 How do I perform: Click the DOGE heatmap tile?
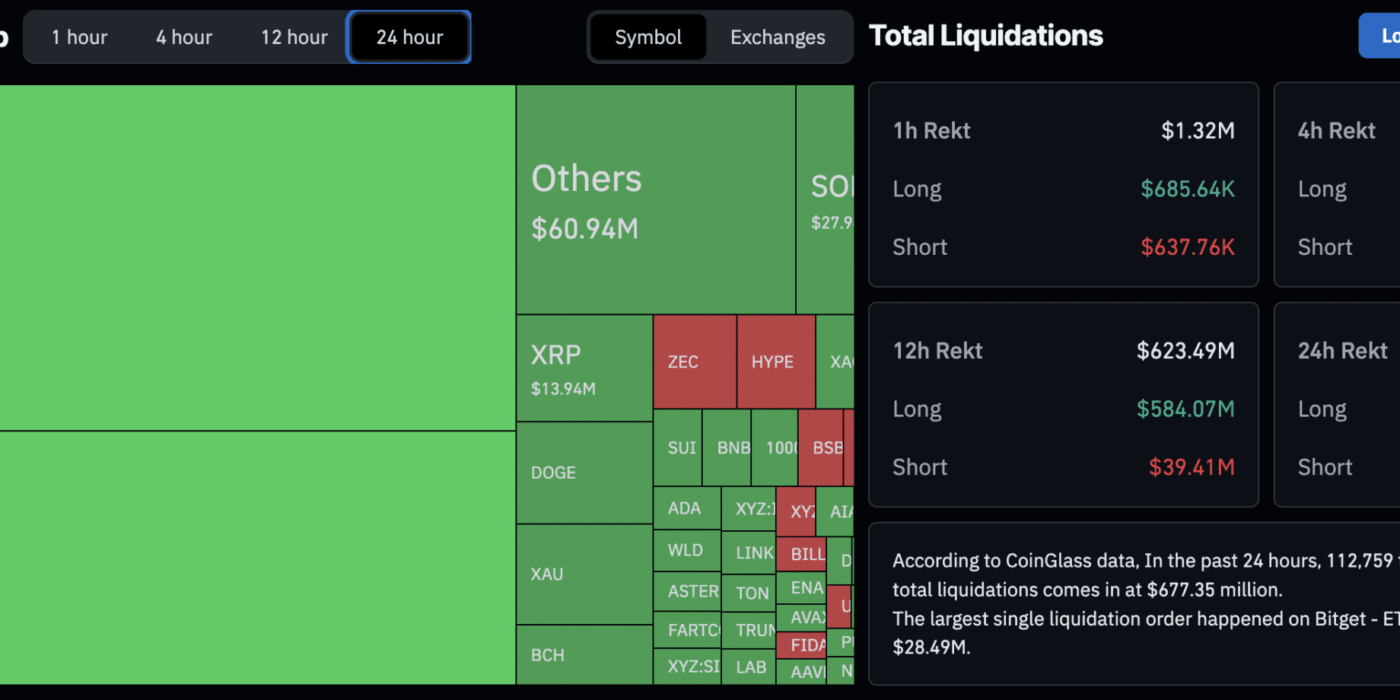click(x=585, y=473)
